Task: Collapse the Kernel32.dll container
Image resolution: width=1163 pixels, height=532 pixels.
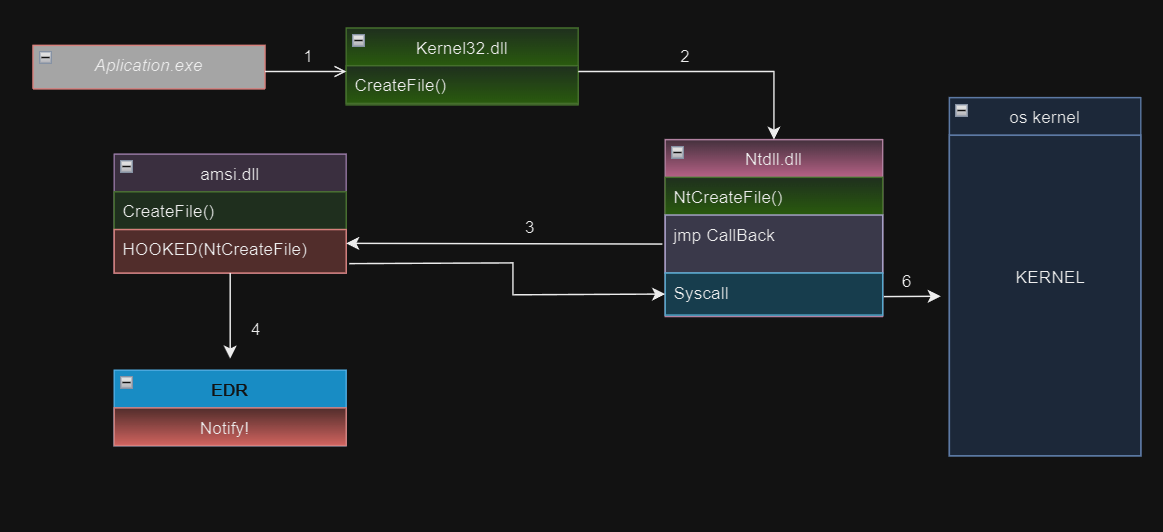Action: (358, 41)
